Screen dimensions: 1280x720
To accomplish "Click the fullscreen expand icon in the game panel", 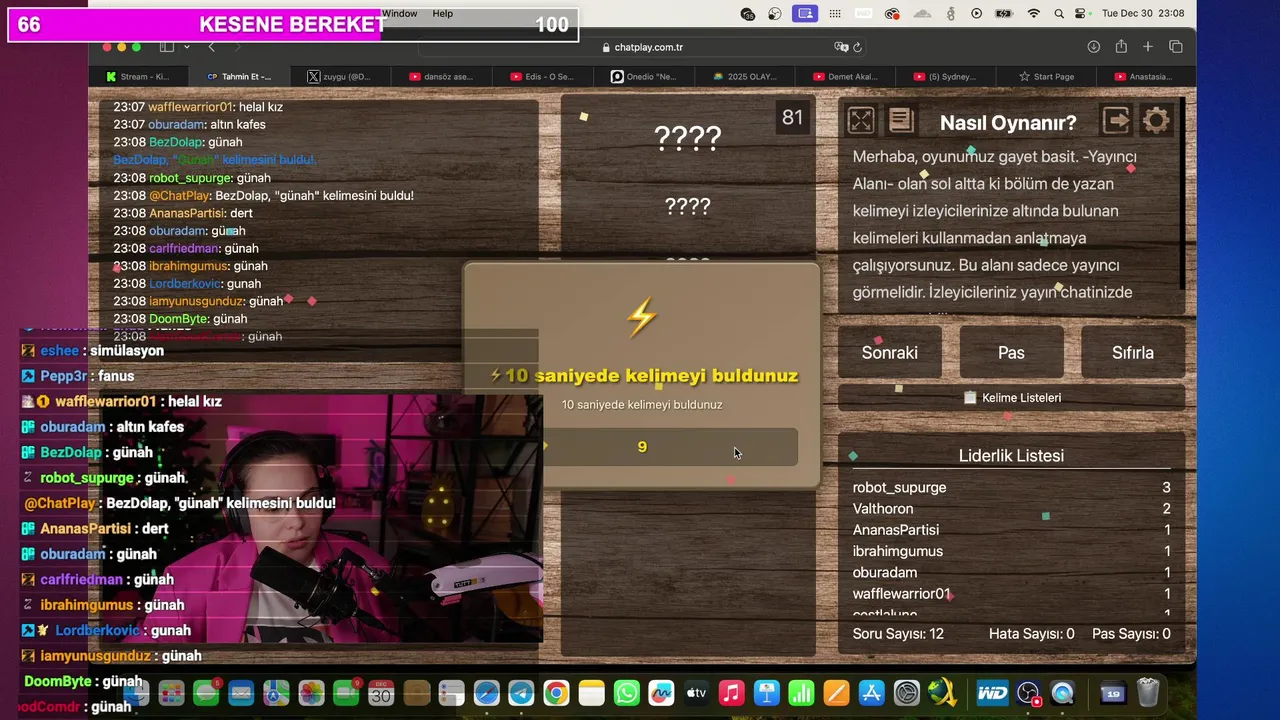I will pyautogui.click(x=861, y=121).
